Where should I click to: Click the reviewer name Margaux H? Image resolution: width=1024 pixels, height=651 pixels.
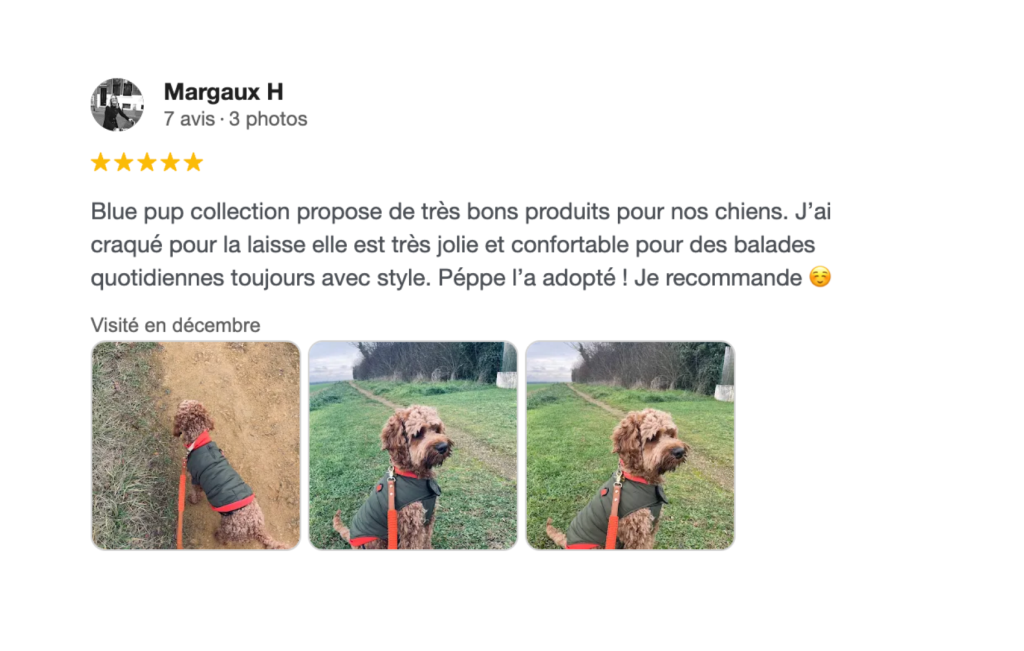pyautogui.click(x=223, y=92)
